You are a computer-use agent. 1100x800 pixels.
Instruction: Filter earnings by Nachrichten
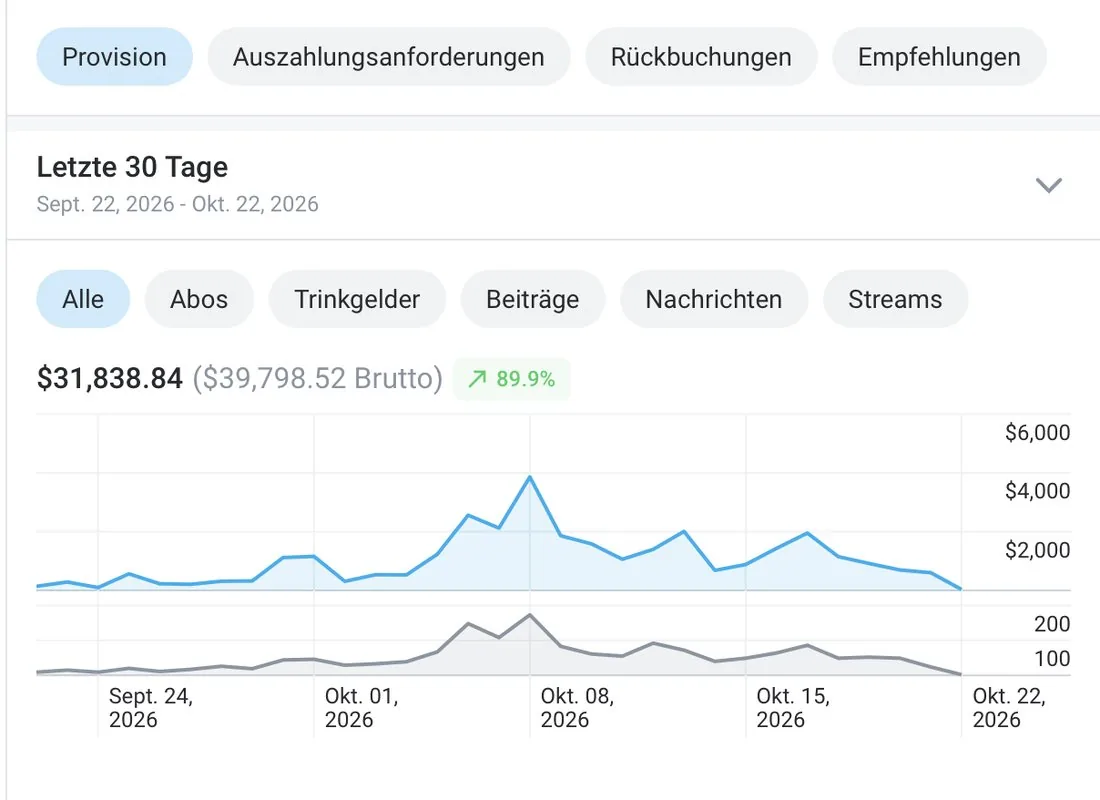coord(713,299)
